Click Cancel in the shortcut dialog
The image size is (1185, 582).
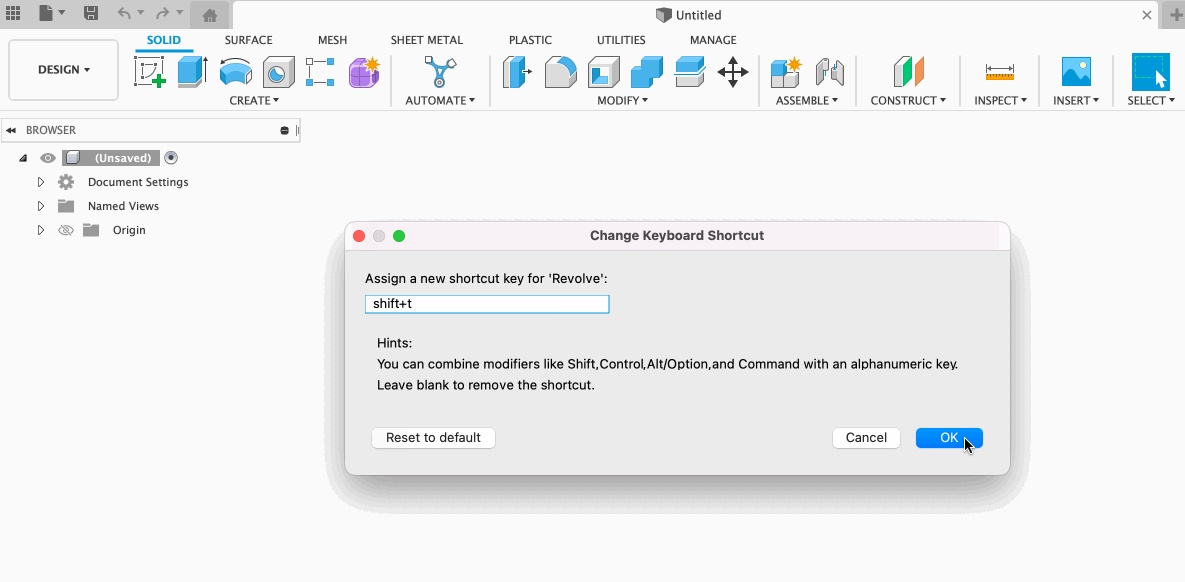click(x=866, y=438)
